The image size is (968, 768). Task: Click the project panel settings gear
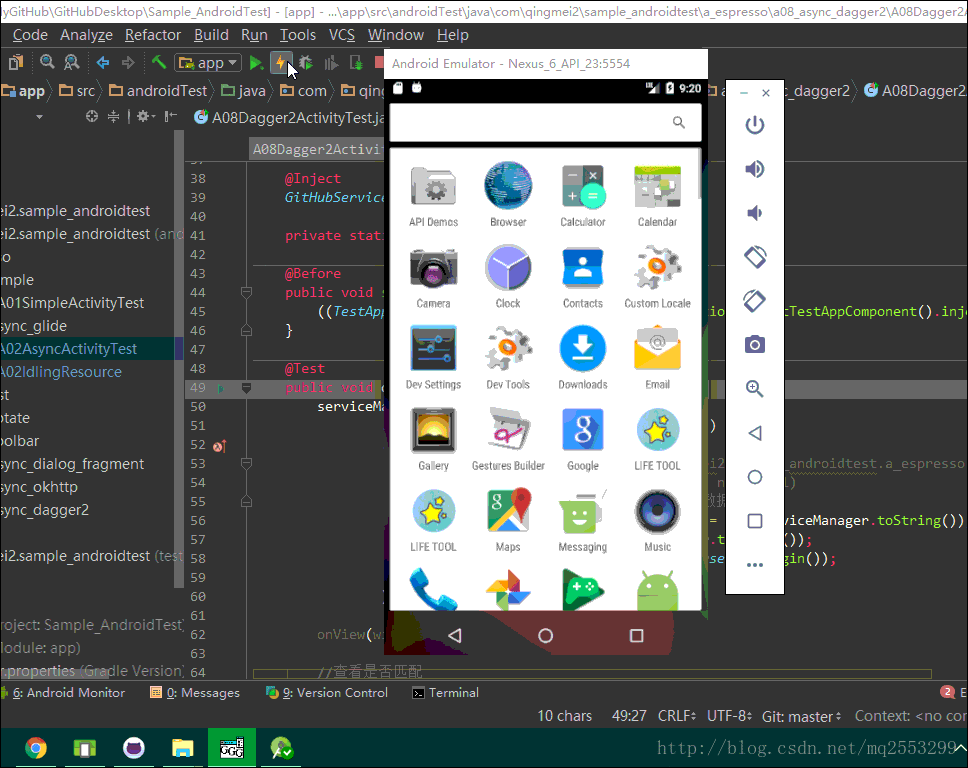(x=146, y=116)
